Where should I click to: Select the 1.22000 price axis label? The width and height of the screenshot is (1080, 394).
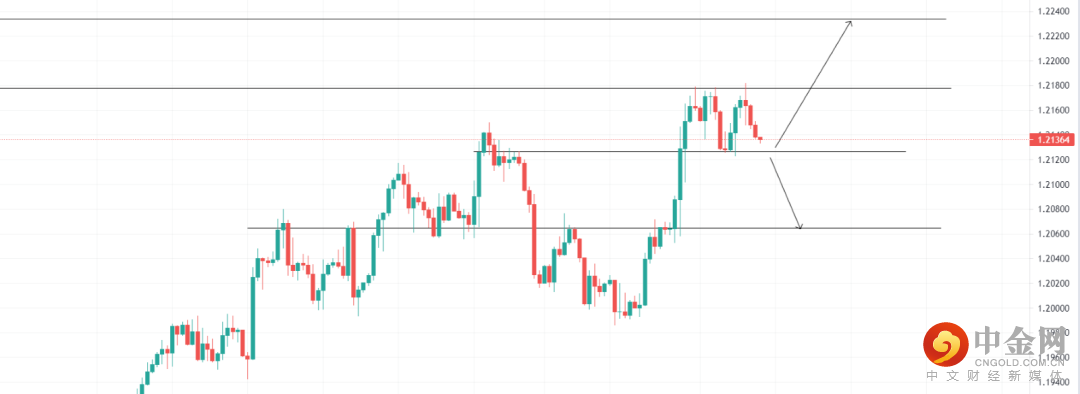(1053, 61)
